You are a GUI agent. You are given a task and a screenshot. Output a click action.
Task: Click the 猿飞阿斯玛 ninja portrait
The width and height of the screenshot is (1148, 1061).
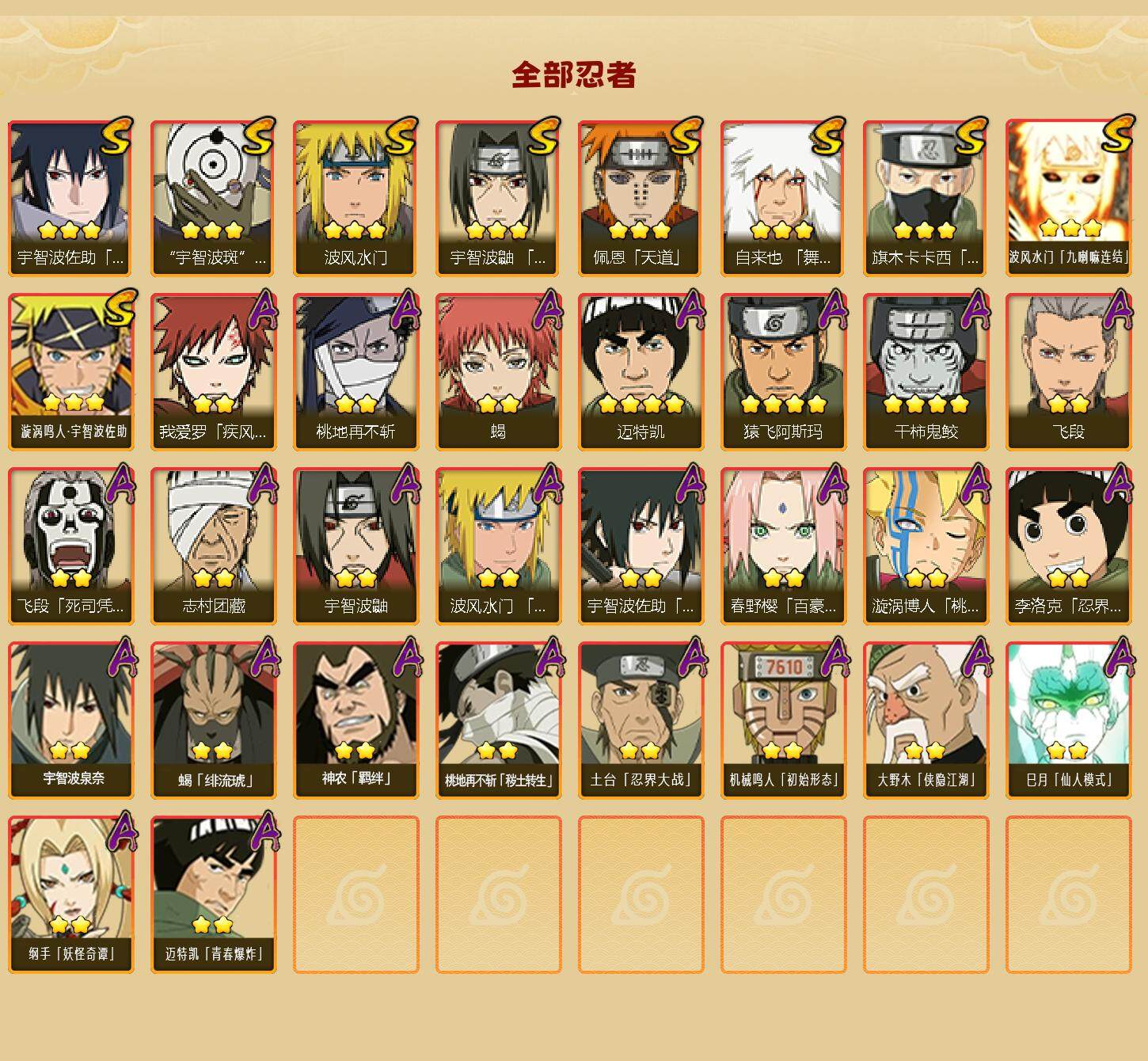click(783, 372)
